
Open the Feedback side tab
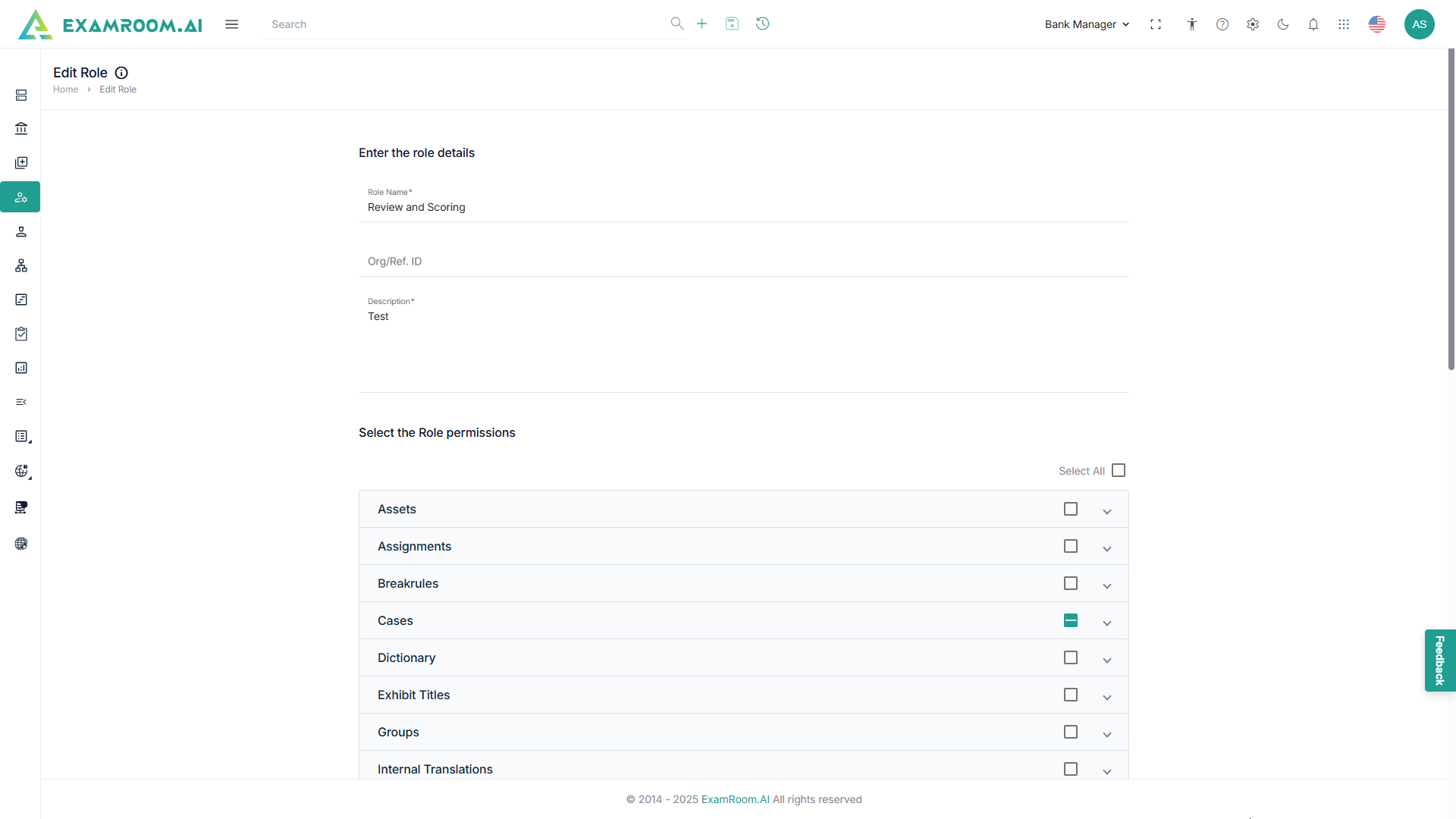point(1439,660)
